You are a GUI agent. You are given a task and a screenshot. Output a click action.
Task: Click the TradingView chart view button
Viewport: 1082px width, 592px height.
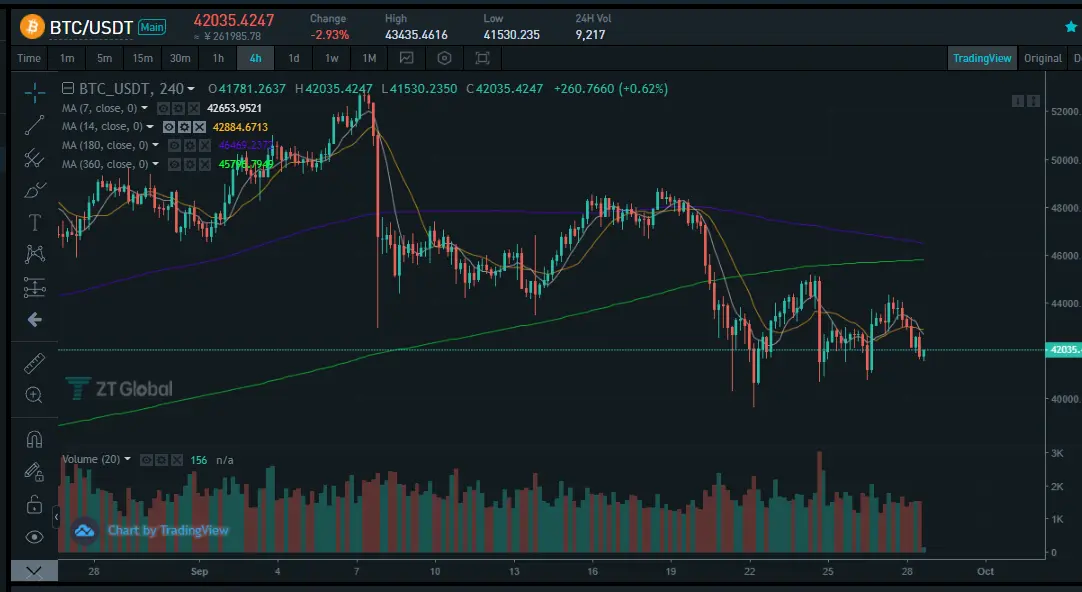[982, 58]
